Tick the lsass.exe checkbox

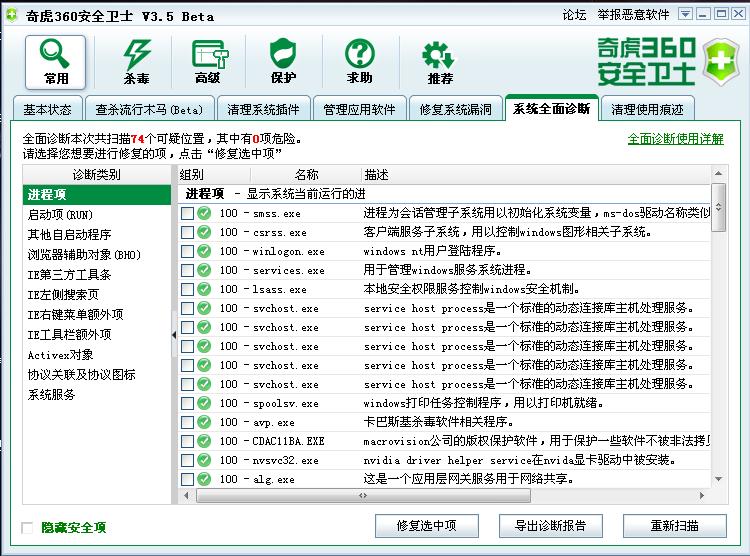click(x=188, y=289)
